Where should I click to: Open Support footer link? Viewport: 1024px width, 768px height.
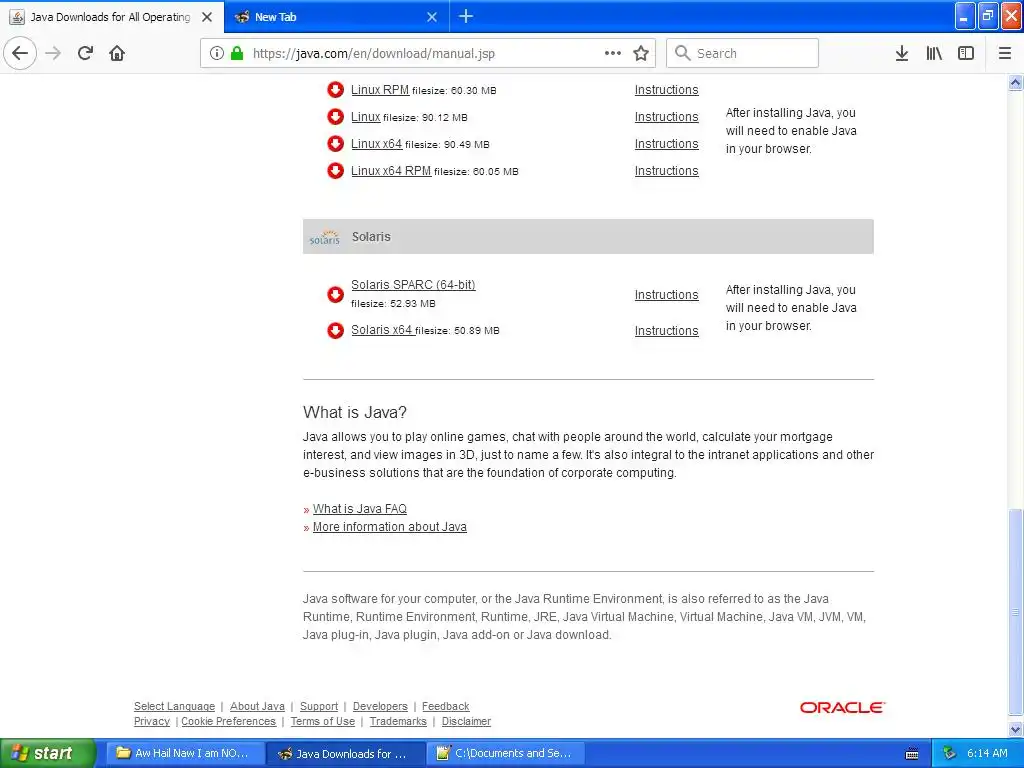click(x=319, y=706)
